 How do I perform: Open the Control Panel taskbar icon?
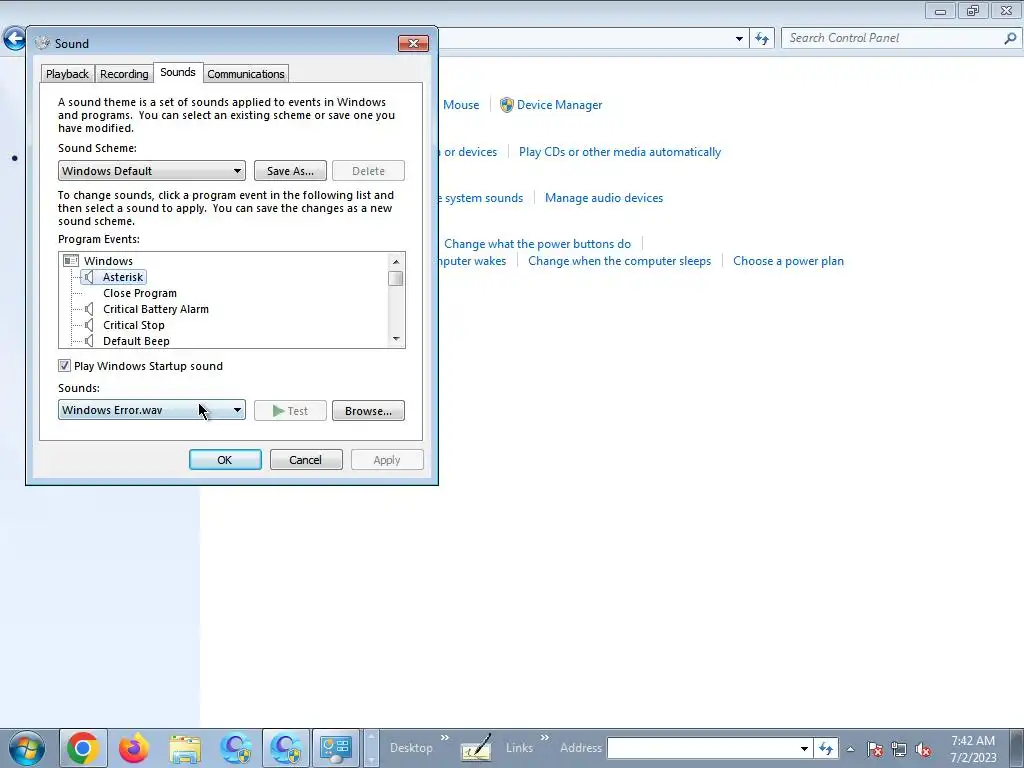[x=336, y=748]
